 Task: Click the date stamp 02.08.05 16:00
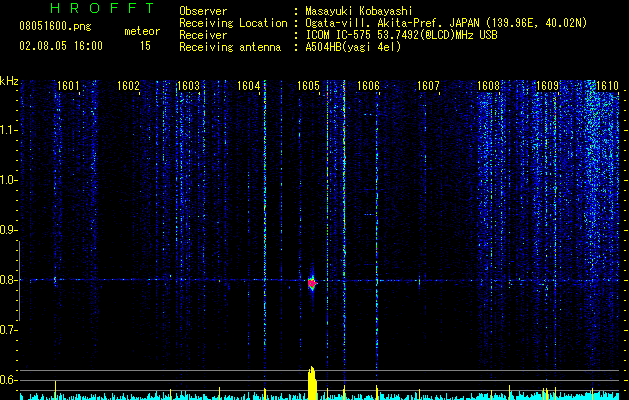point(61,46)
